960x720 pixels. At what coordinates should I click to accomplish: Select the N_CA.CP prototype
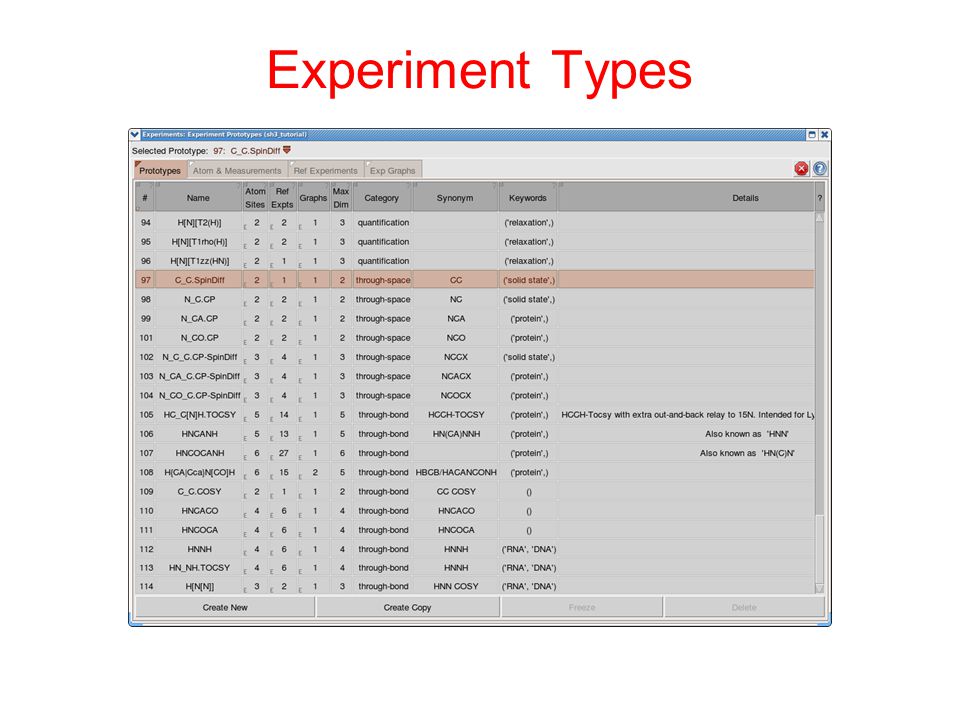[199, 318]
